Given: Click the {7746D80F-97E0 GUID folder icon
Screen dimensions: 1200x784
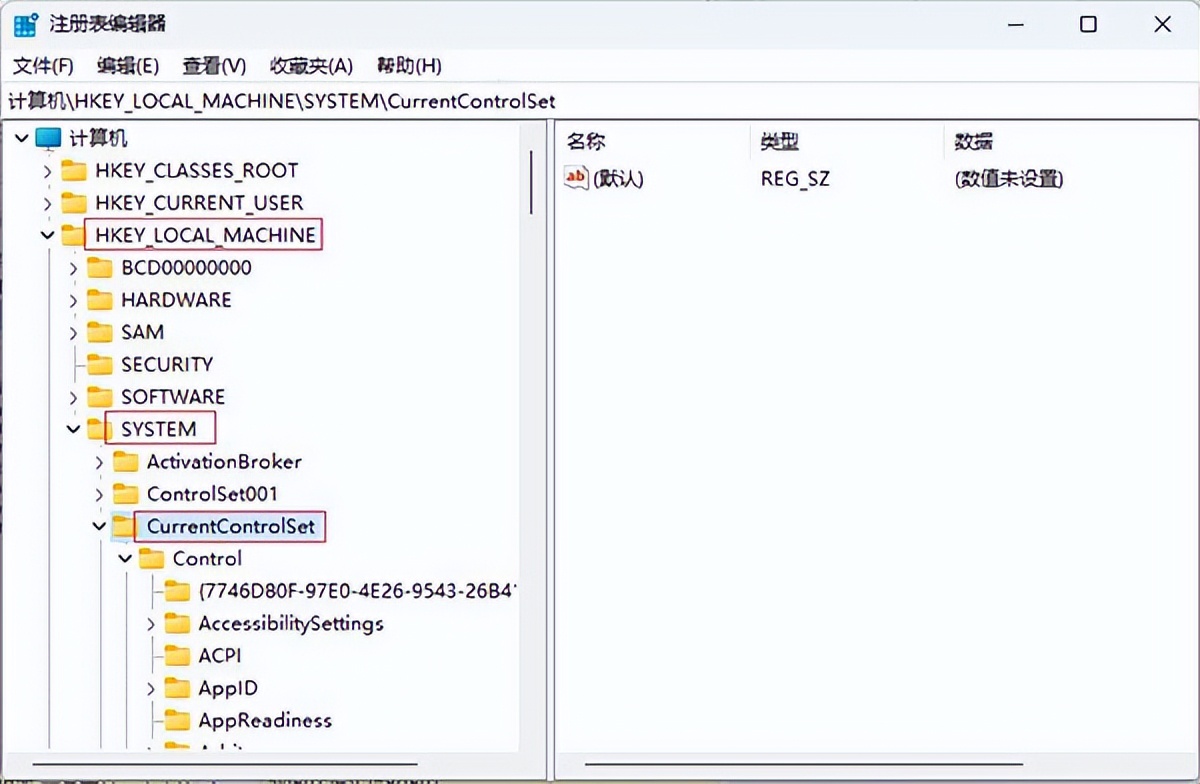Looking at the screenshot, I should (177, 591).
